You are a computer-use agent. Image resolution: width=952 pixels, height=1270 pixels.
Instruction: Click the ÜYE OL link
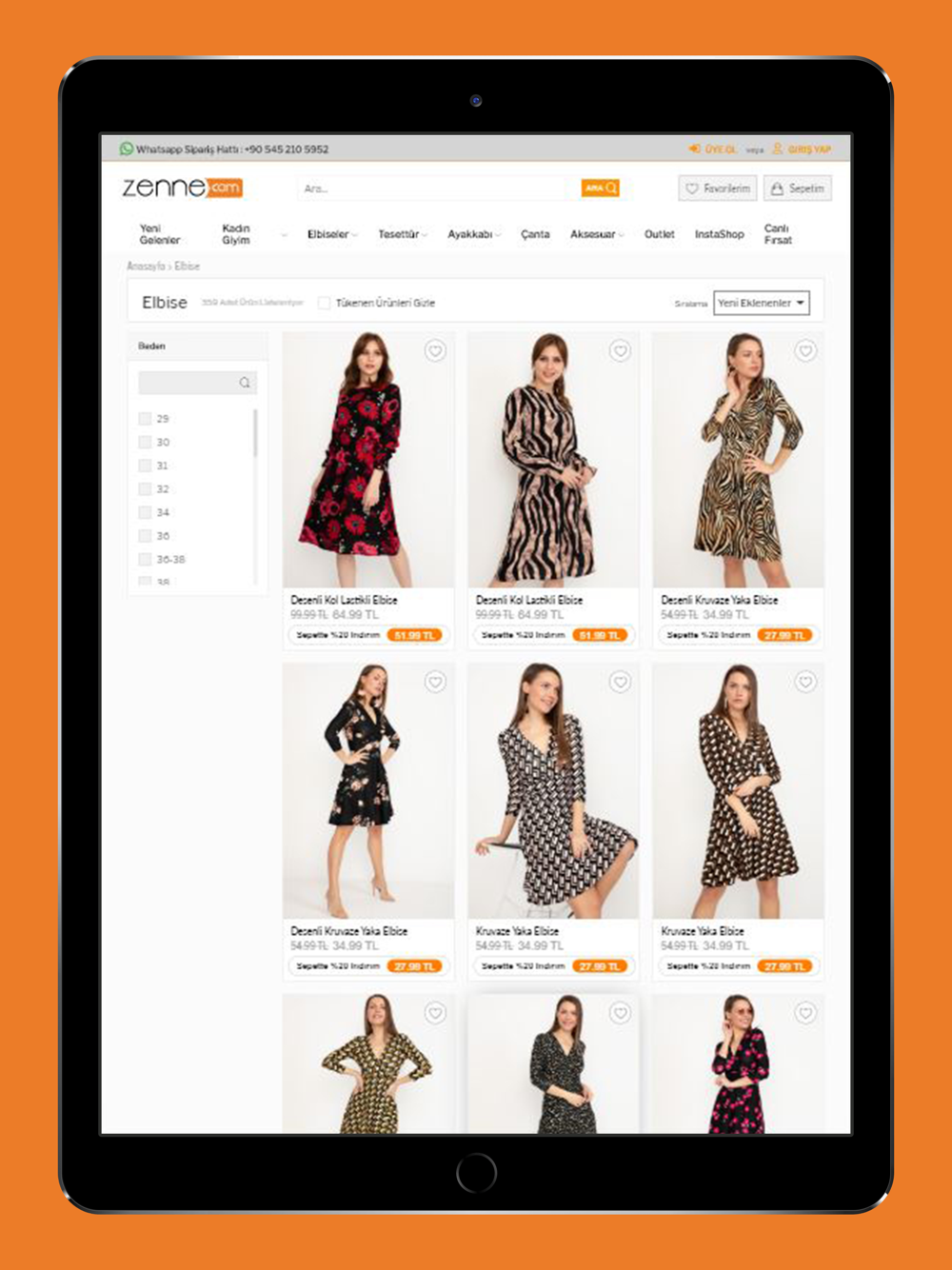click(x=720, y=149)
